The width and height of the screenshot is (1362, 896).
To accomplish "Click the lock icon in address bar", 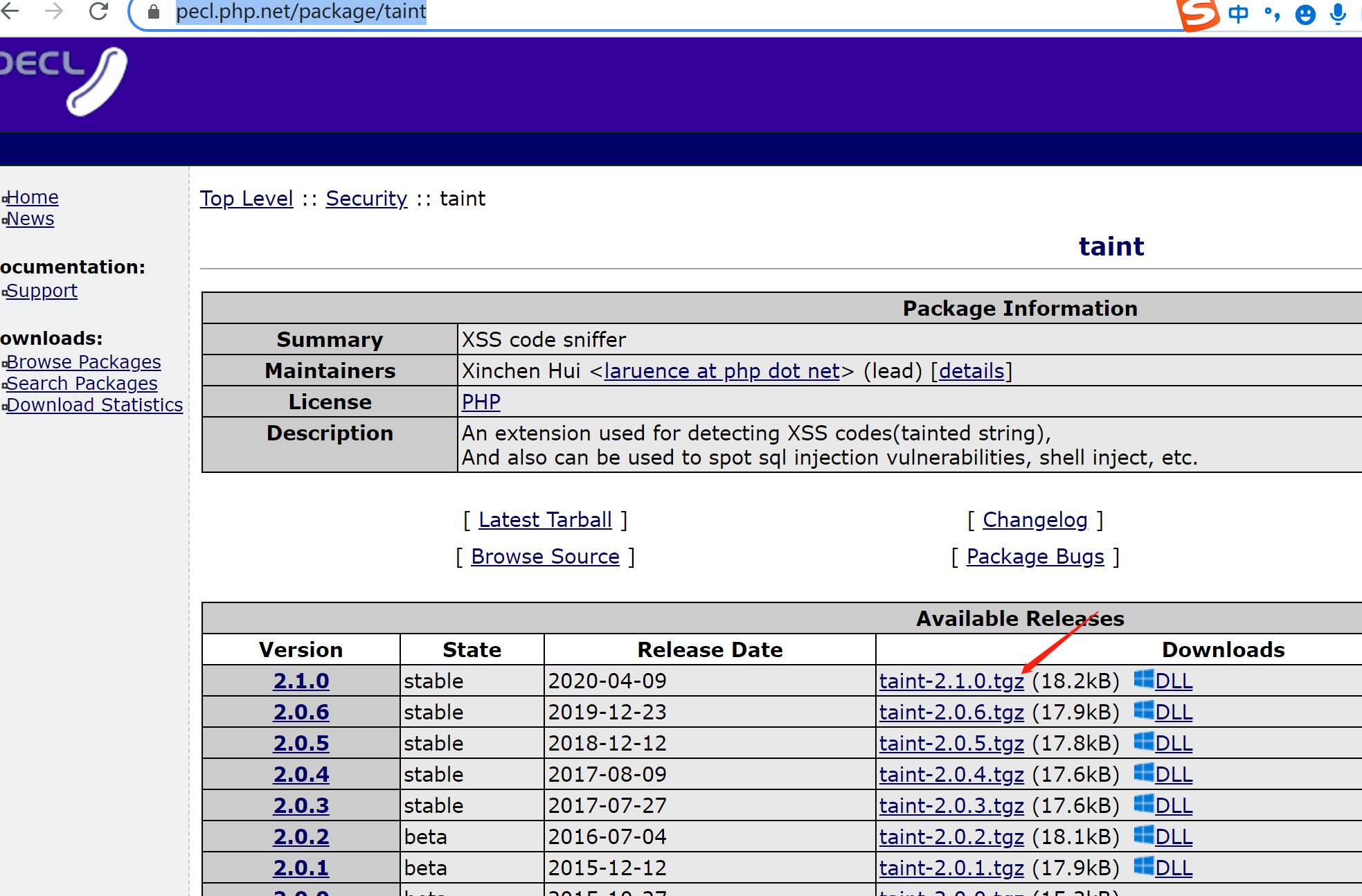I will tap(154, 12).
